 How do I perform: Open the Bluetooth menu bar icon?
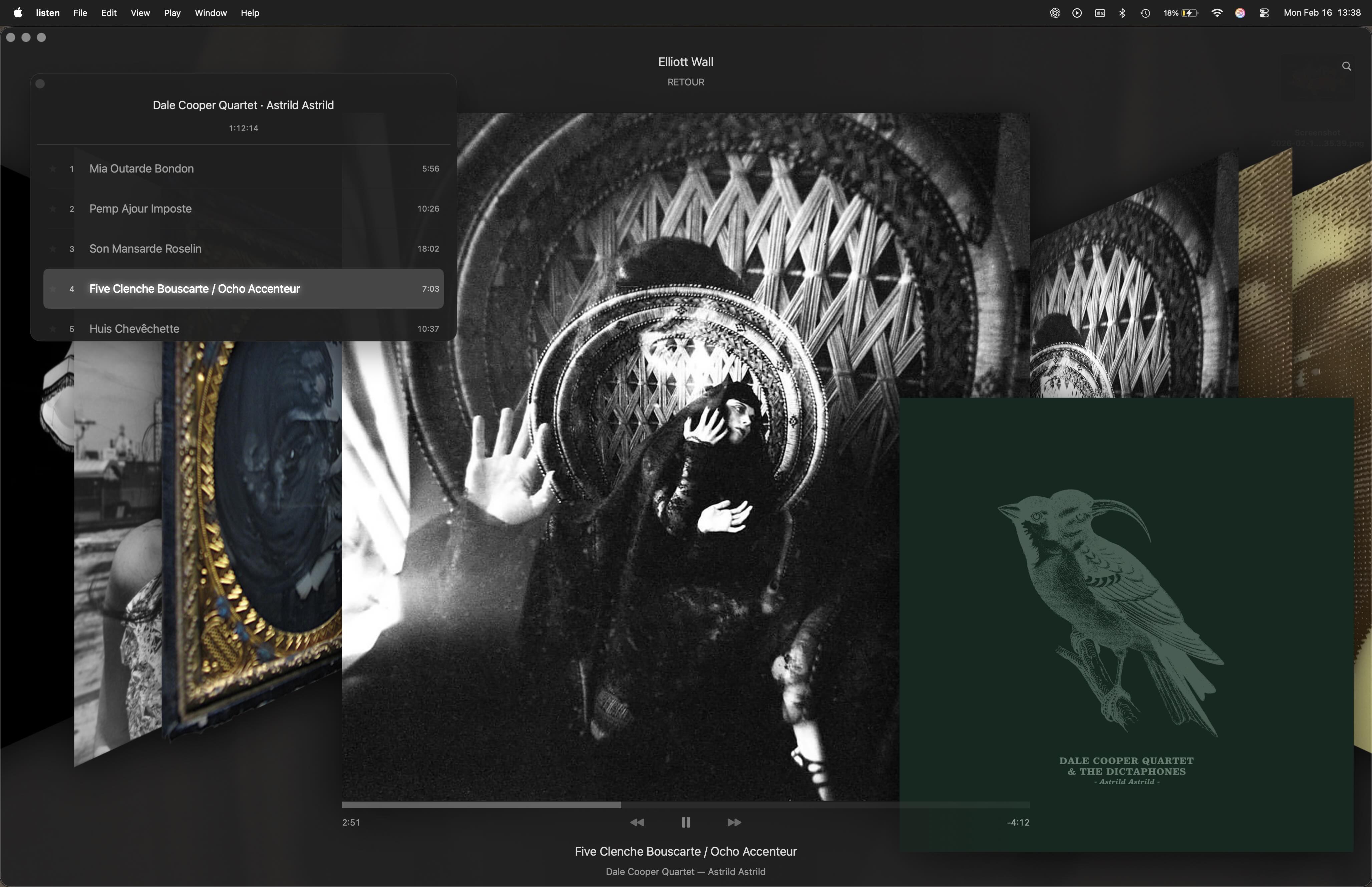(x=1122, y=13)
